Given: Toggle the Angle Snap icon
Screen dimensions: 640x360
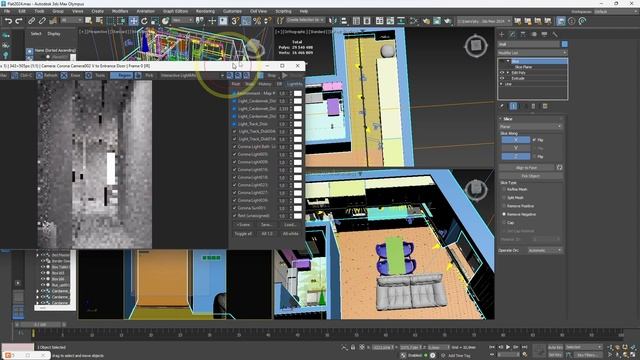Looking at the screenshot, I should point(246,21).
